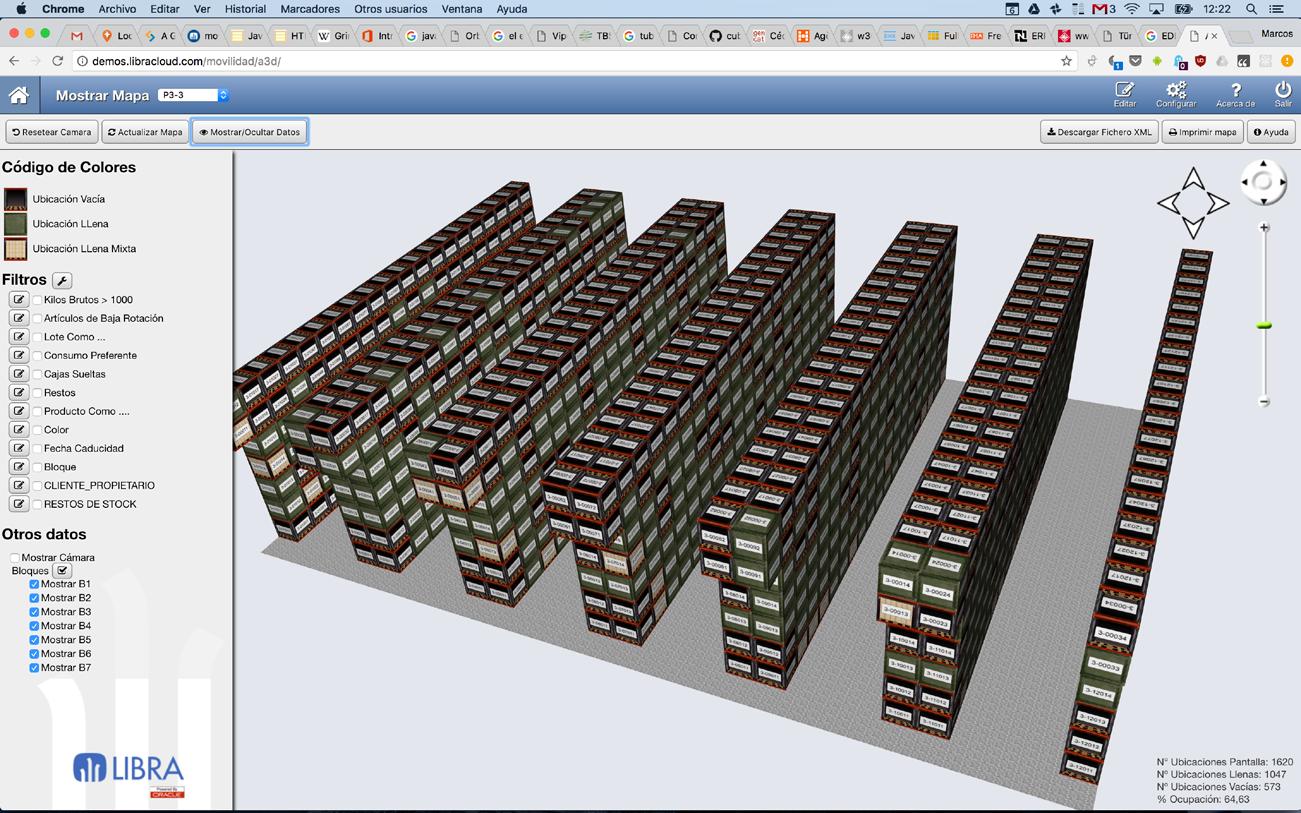The width and height of the screenshot is (1301, 813).
Task: Enable the Mostrar Cámara checkbox
Action: pyautogui.click(x=15, y=558)
